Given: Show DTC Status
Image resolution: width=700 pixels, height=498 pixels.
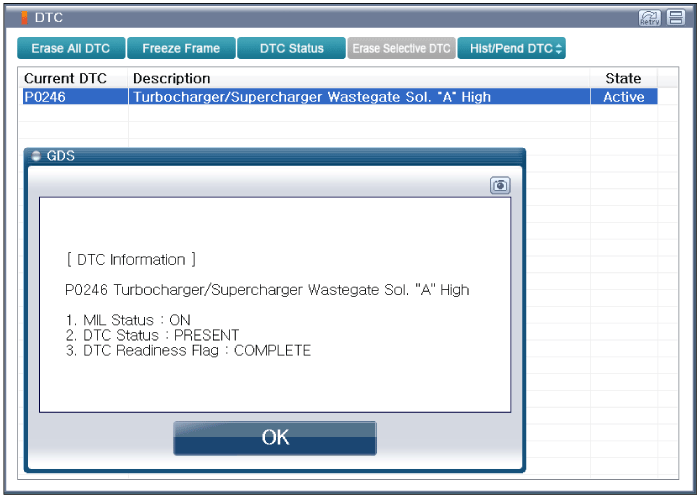Looking at the screenshot, I should tap(292, 48).
